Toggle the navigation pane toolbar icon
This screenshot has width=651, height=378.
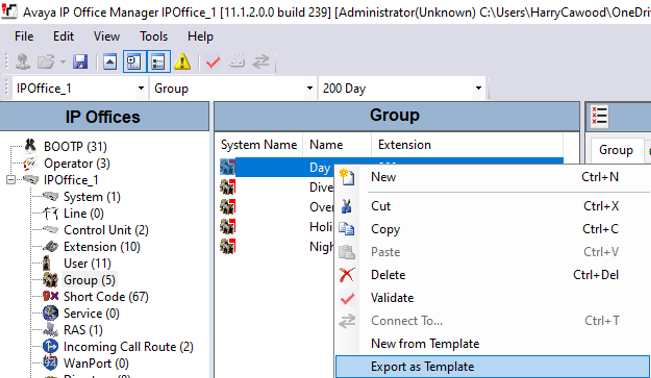[x=134, y=62]
